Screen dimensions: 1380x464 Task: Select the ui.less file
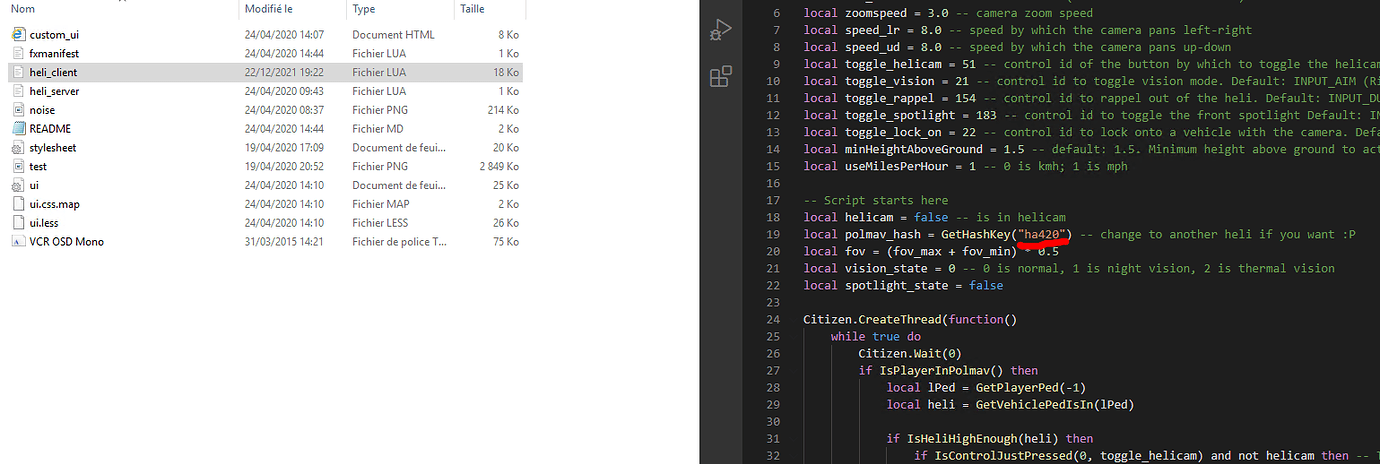pos(45,223)
